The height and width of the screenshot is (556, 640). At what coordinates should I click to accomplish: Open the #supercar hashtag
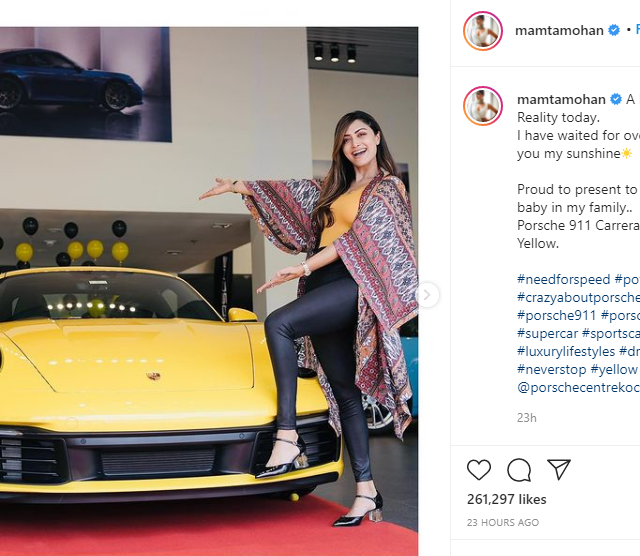547,334
